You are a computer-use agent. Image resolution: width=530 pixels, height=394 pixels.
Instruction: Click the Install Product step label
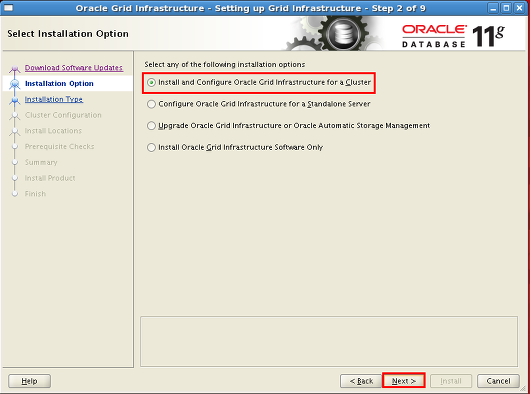[x=50, y=178]
